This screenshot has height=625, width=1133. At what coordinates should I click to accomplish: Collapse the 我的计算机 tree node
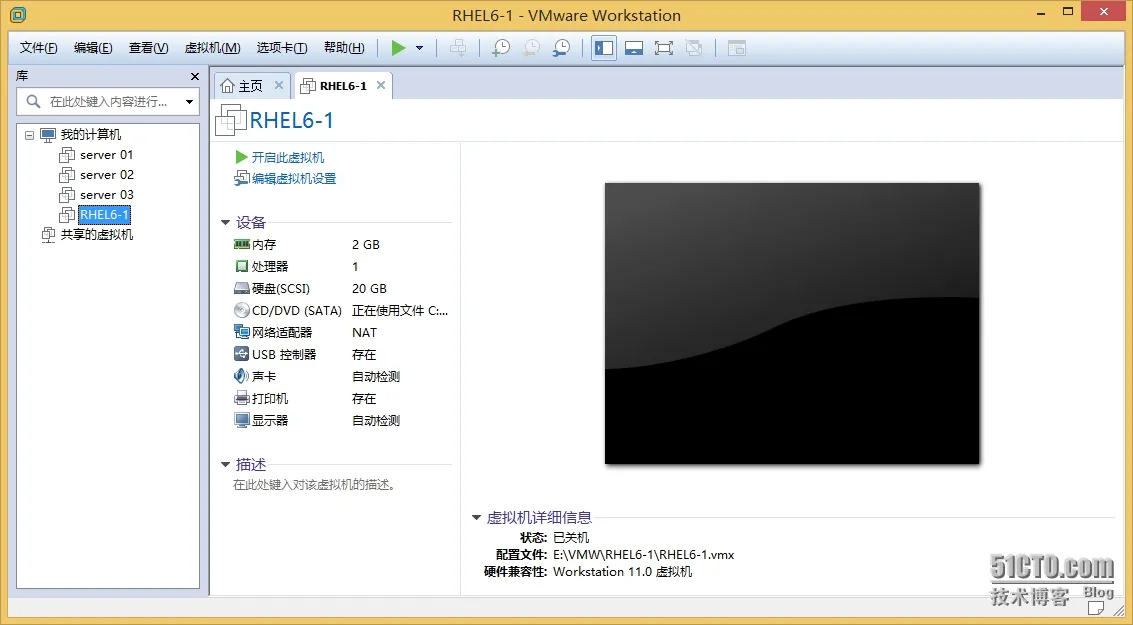click(30, 135)
